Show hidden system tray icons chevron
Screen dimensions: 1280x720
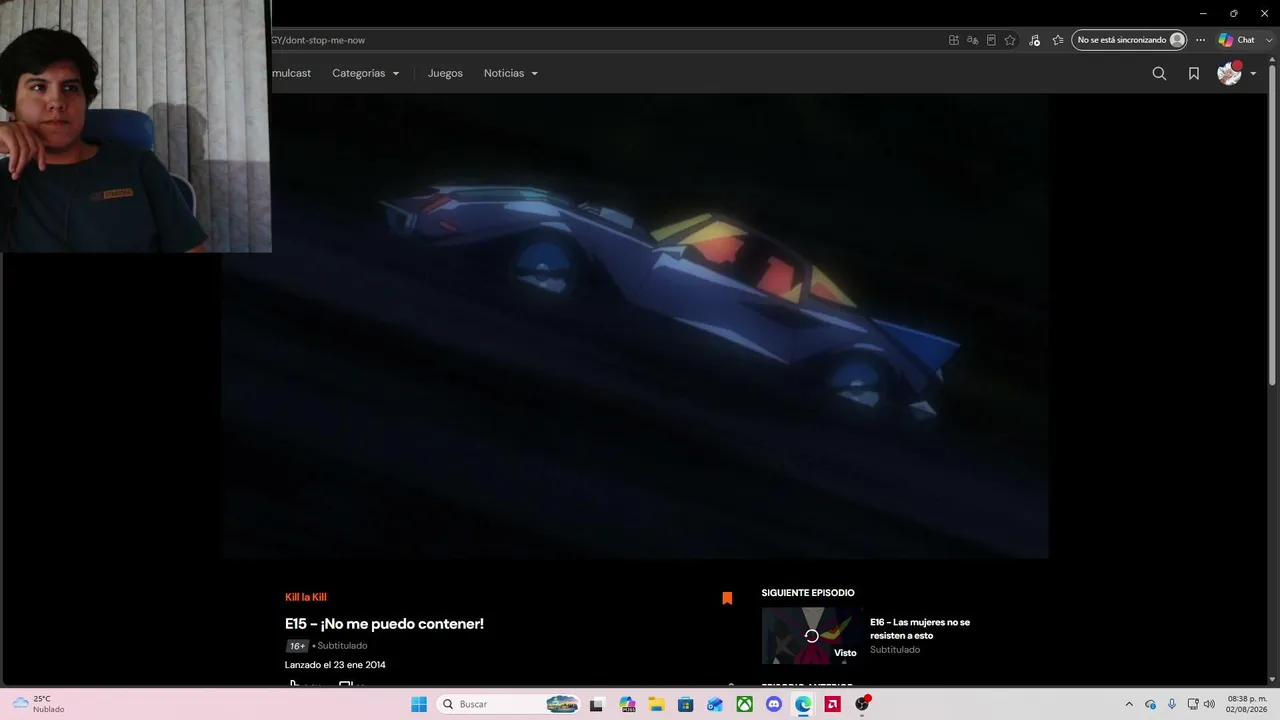(1129, 704)
